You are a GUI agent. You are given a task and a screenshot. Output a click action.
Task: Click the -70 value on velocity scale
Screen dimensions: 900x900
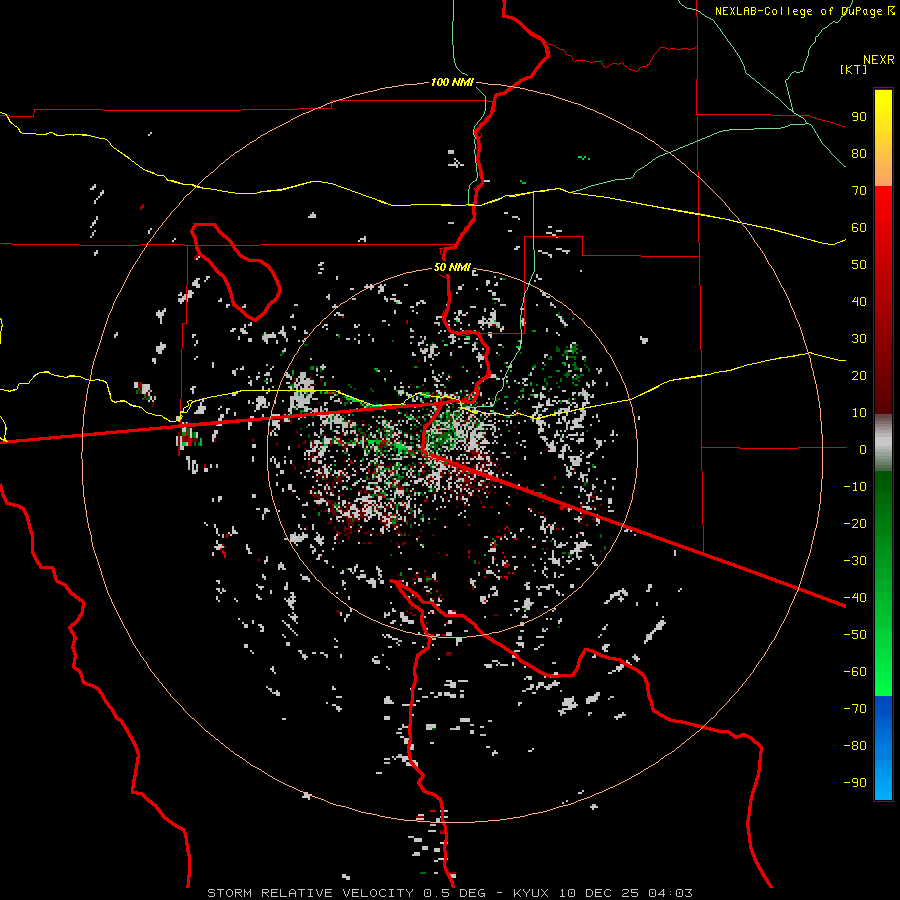point(855,709)
